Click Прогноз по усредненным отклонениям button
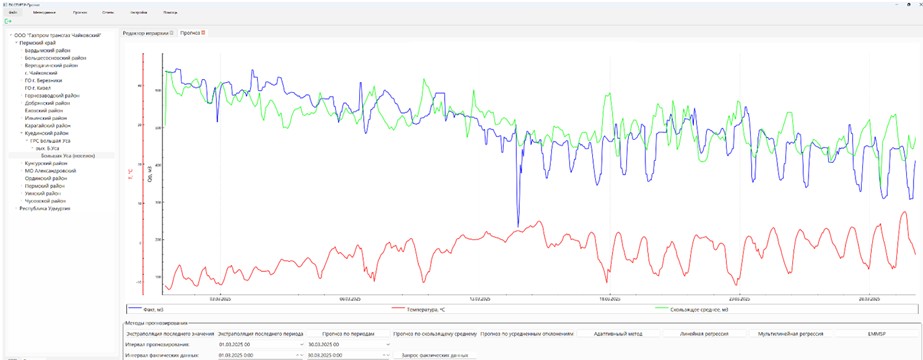923x360 pixels. [x=526, y=334]
